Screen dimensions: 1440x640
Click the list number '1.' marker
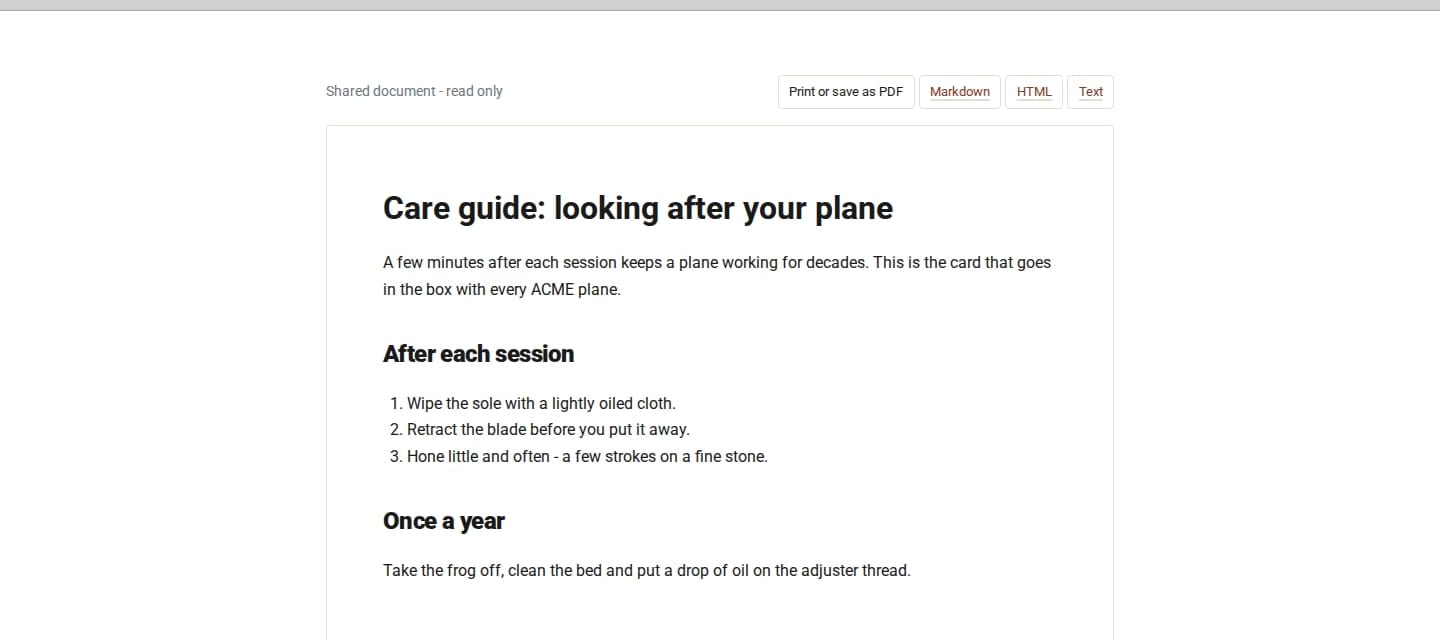[x=396, y=404]
